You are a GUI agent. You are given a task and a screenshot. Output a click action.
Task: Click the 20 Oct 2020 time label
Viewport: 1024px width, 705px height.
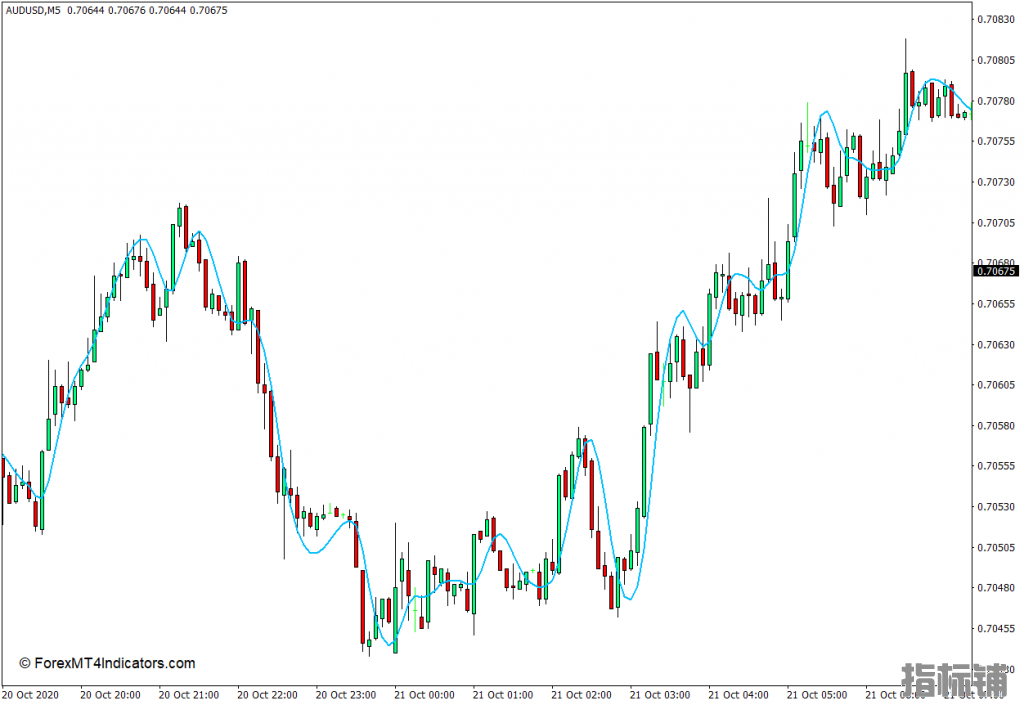click(31, 695)
